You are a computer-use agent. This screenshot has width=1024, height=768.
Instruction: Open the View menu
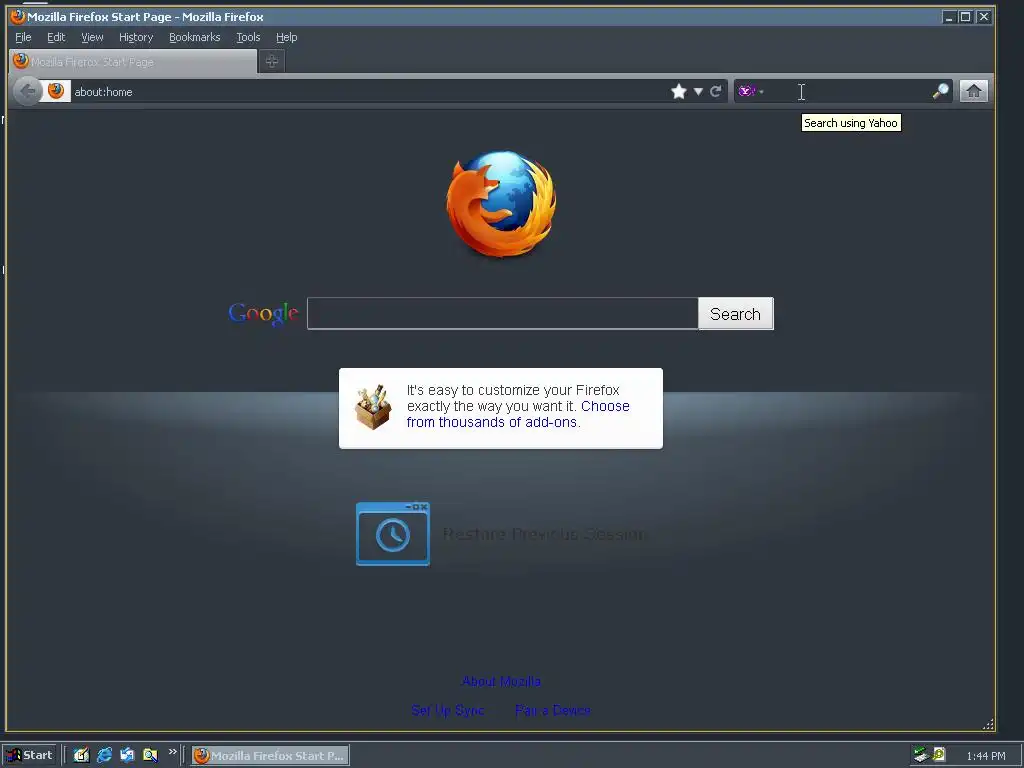click(92, 37)
